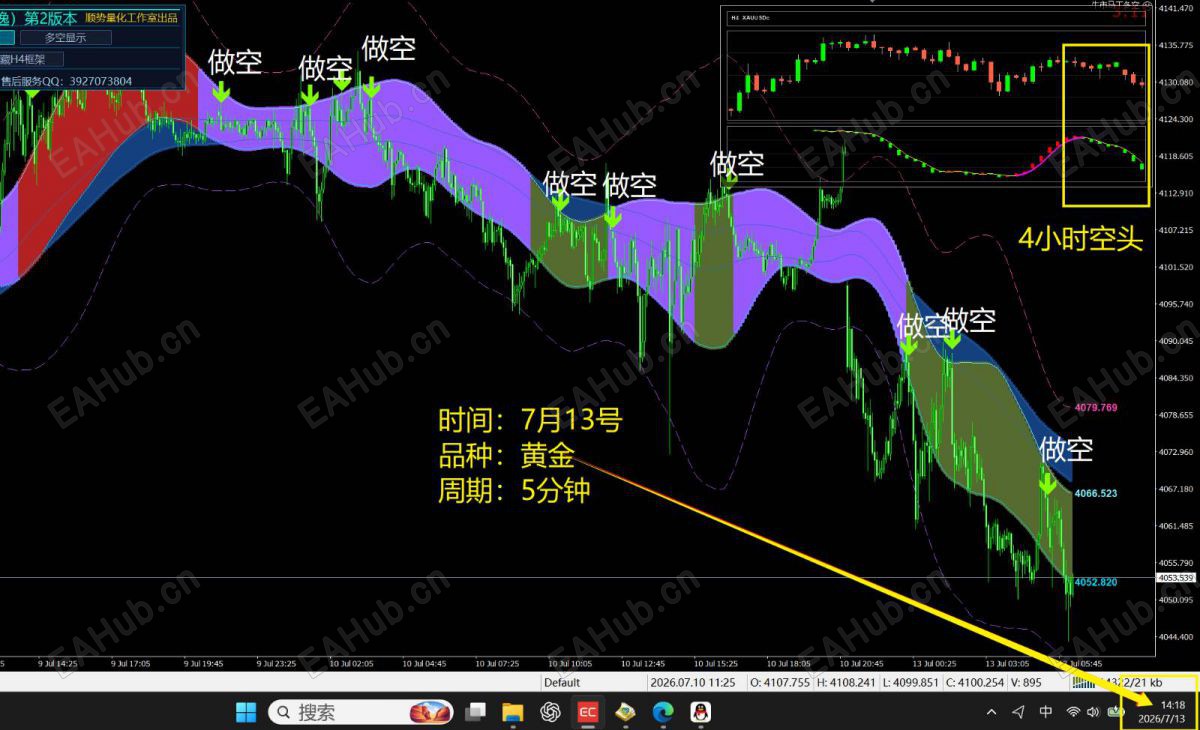Click the 4066.523 band price label

[1096, 494]
